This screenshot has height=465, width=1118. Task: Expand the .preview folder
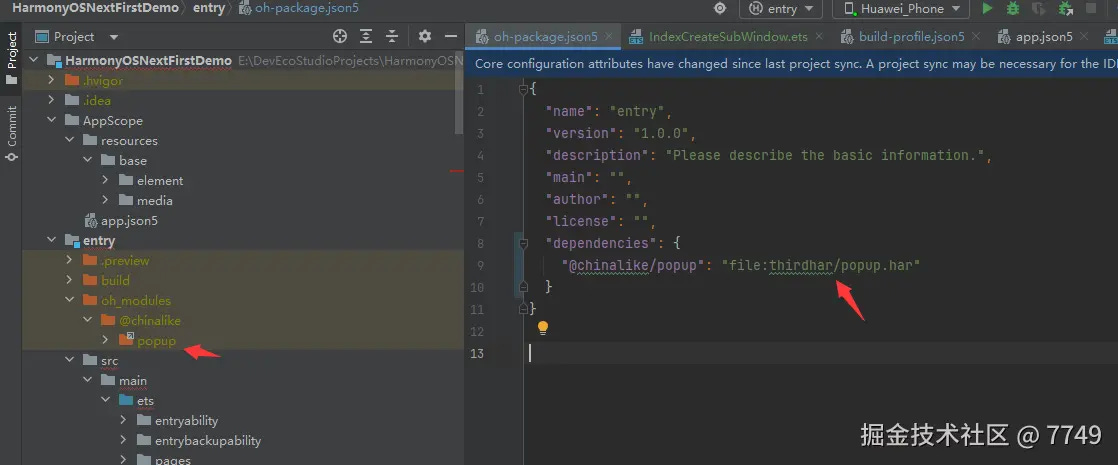pos(69,260)
